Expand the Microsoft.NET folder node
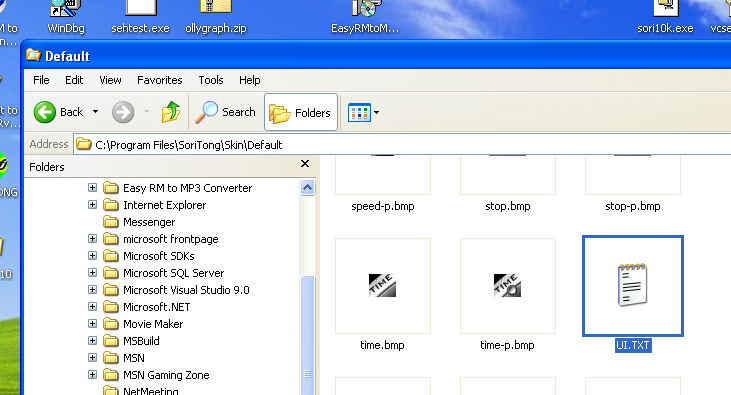The height and width of the screenshot is (395, 731). 92,307
